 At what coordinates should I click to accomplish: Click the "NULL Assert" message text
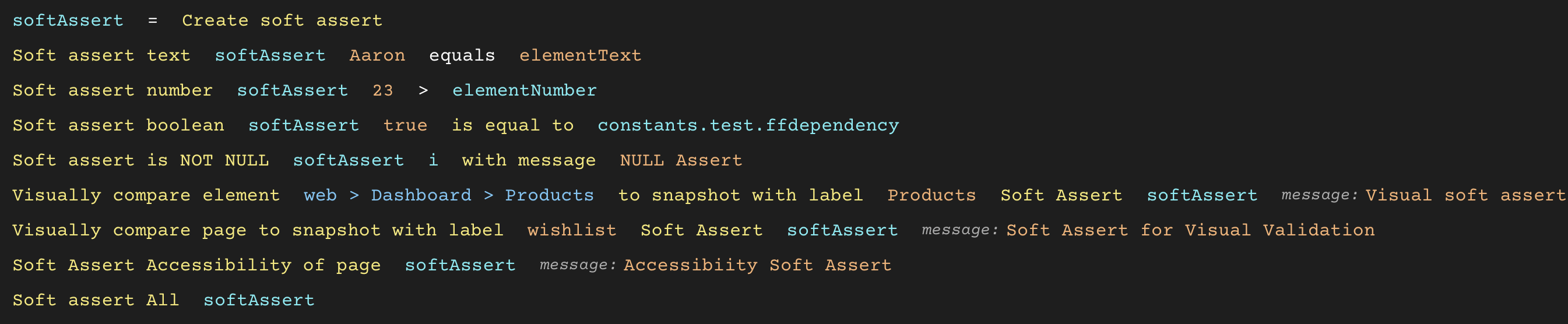(680, 161)
